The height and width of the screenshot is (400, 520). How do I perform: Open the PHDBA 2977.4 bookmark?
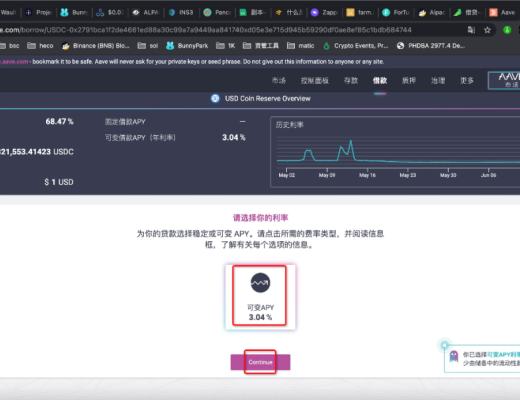point(431,46)
